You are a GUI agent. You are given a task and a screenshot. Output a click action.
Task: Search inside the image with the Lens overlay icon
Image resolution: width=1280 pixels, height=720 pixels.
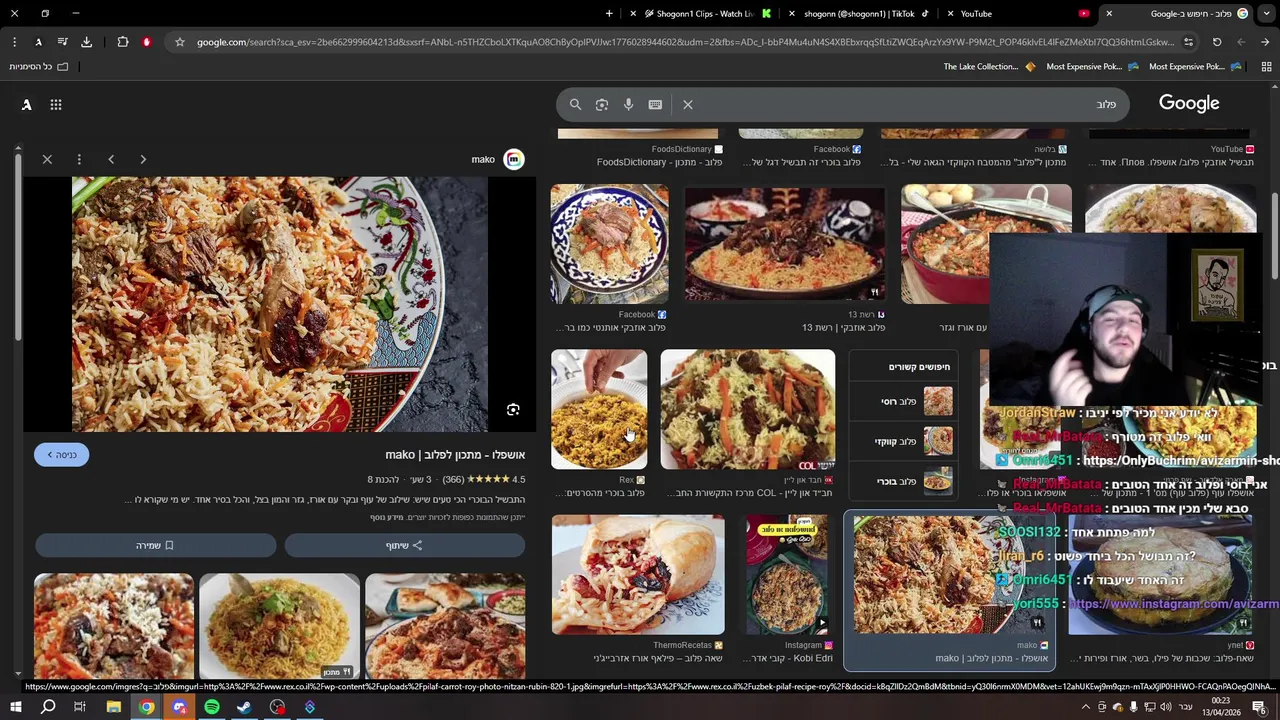click(x=513, y=409)
